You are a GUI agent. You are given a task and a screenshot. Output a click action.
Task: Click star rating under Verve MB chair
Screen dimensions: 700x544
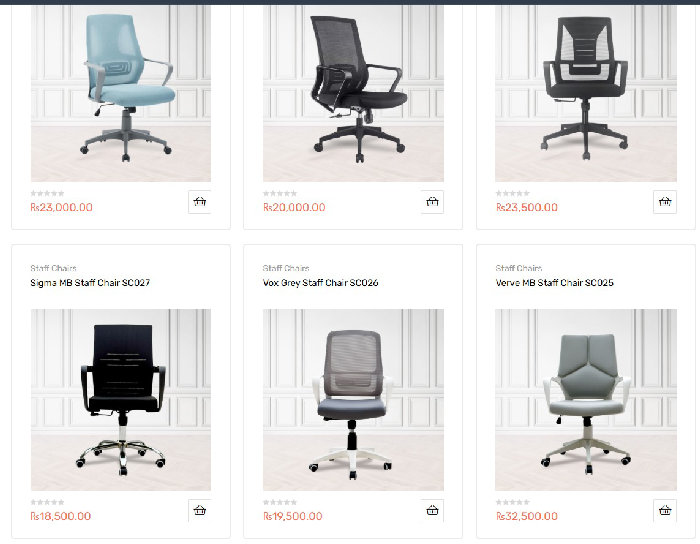coord(512,502)
